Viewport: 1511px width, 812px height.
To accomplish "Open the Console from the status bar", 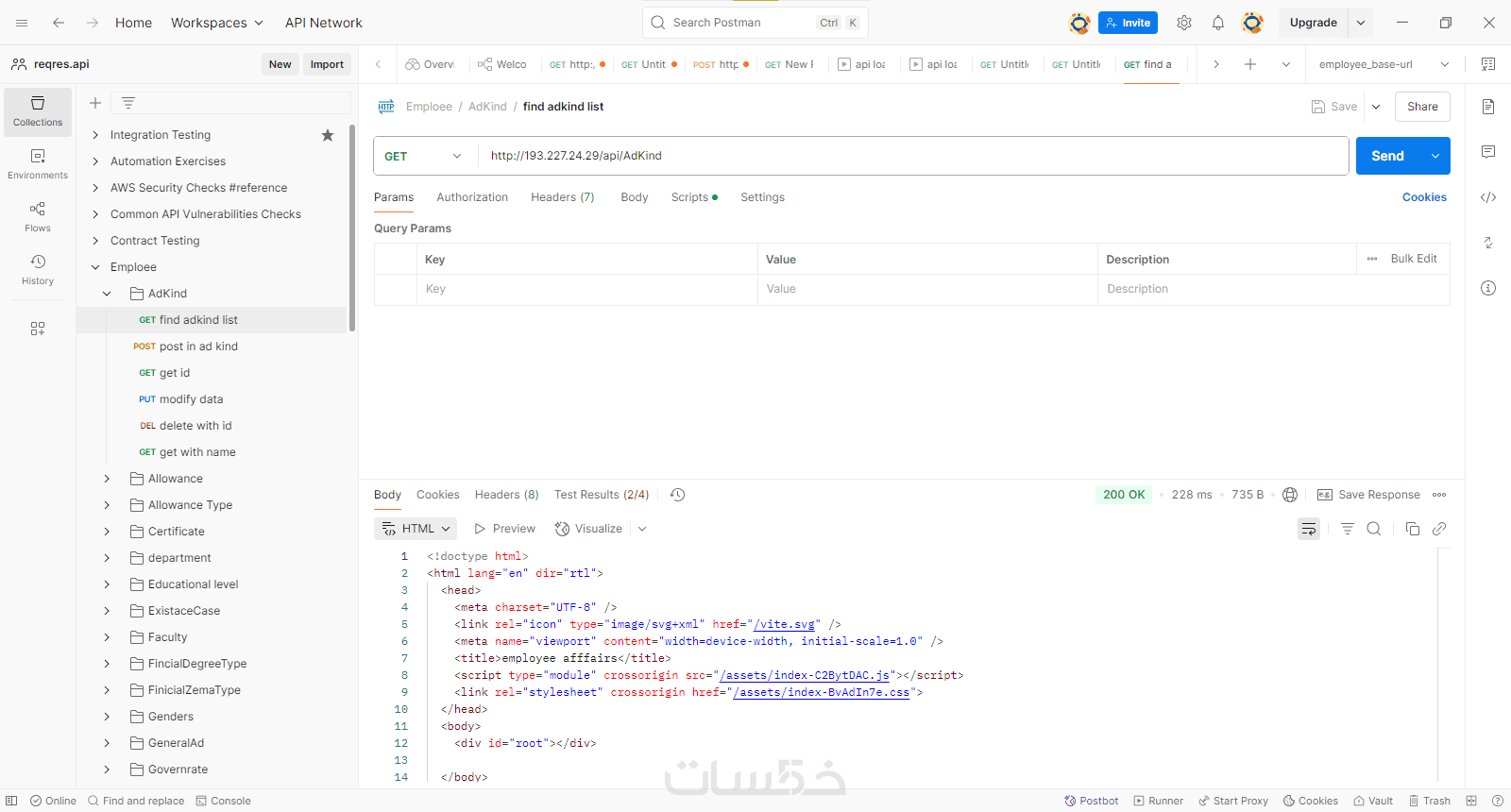I will click(x=224, y=801).
